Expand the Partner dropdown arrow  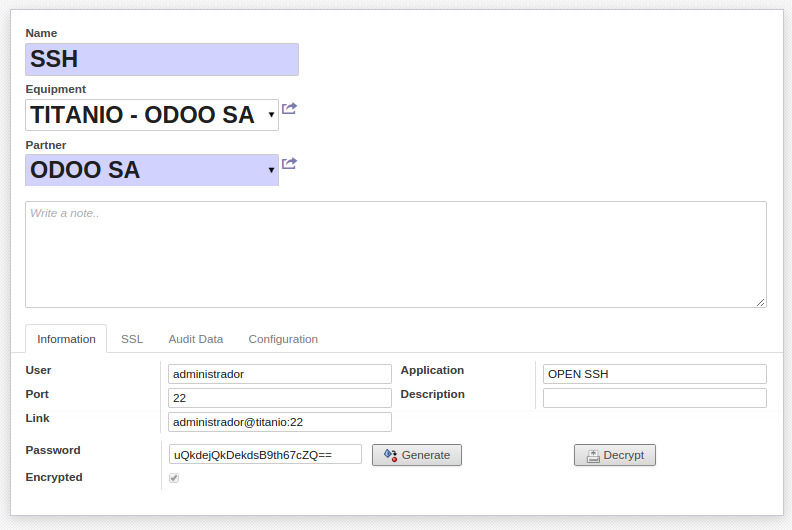click(x=271, y=170)
